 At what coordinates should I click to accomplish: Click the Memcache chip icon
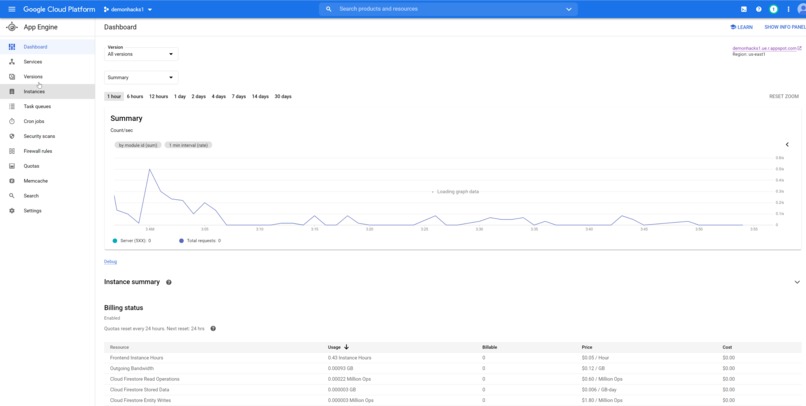pyautogui.click(x=12, y=181)
